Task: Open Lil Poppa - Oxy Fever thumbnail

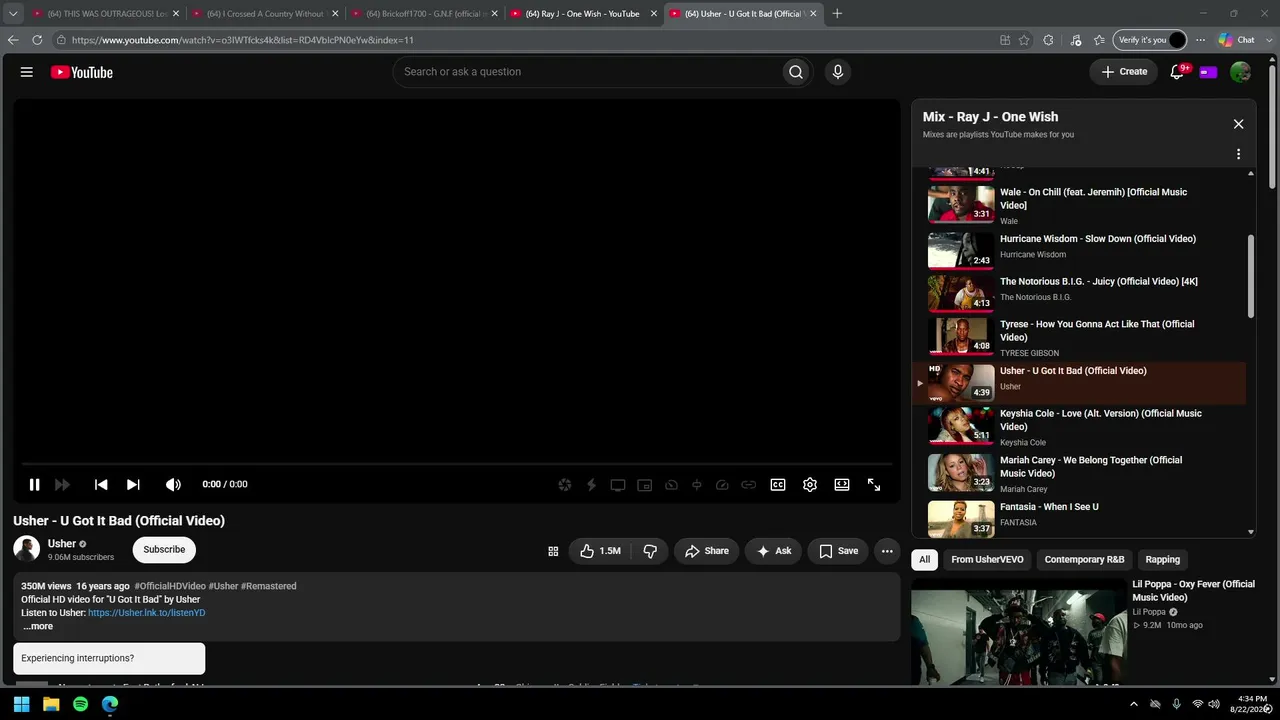Action: pos(1018,632)
